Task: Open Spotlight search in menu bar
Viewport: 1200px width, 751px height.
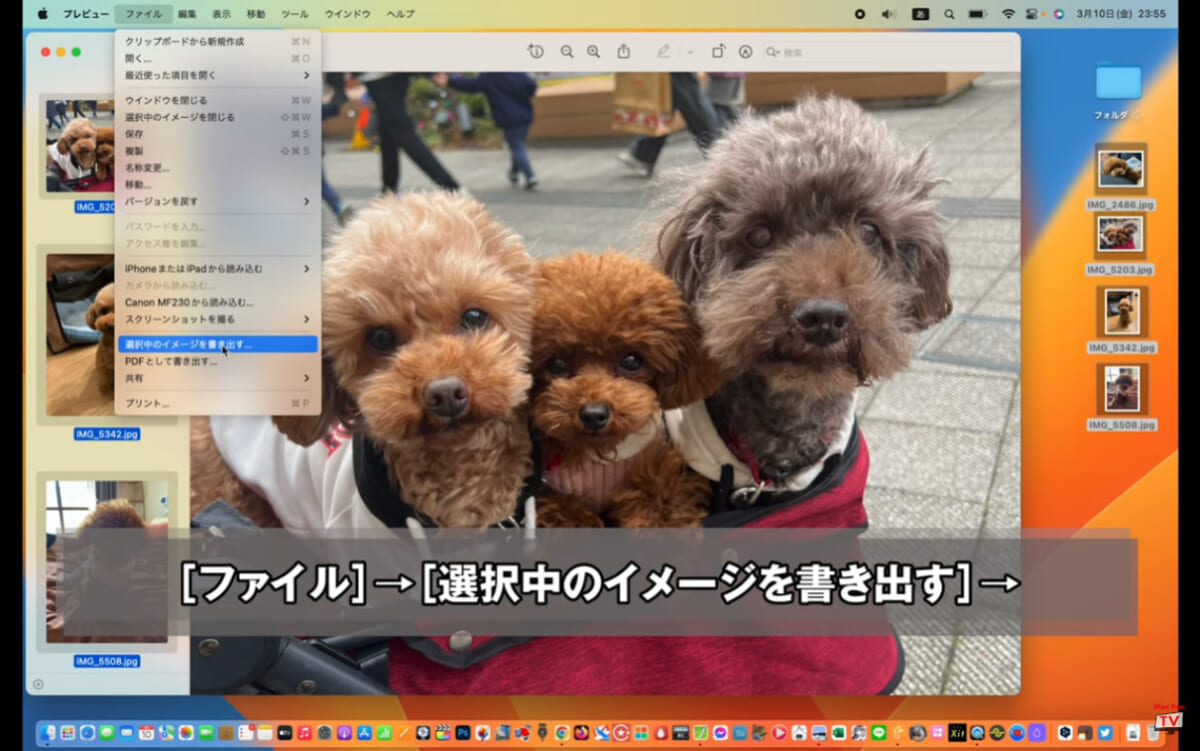Action: click(x=949, y=14)
